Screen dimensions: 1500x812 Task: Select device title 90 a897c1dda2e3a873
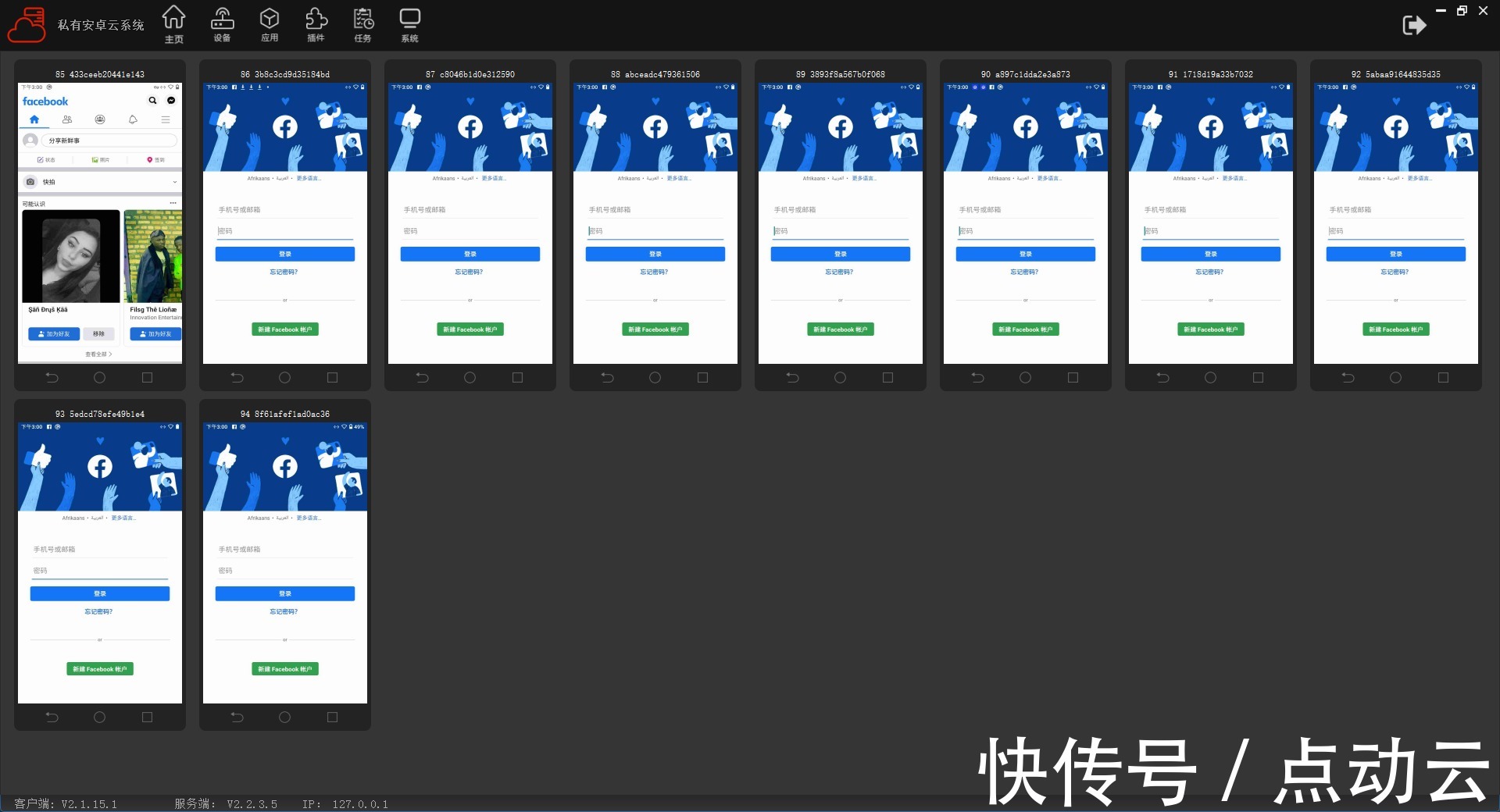coord(1026,74)
